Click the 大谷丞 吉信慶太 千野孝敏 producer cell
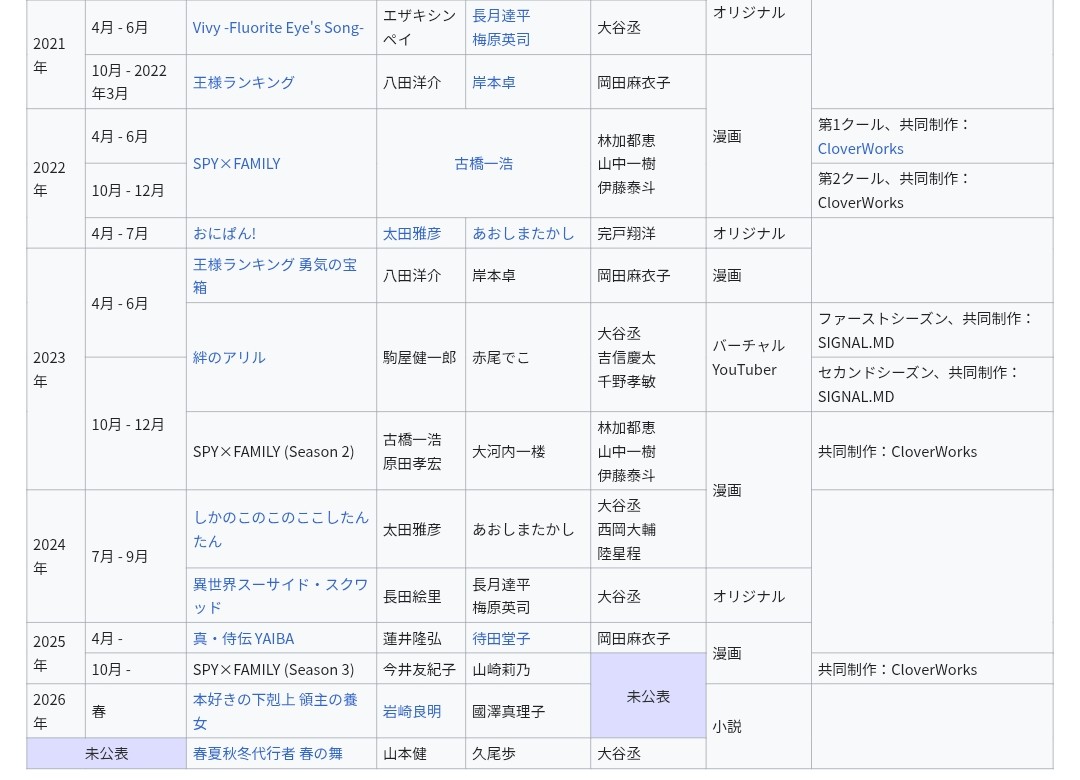Viewport: 1080px width, 780px height. point(647,357)
